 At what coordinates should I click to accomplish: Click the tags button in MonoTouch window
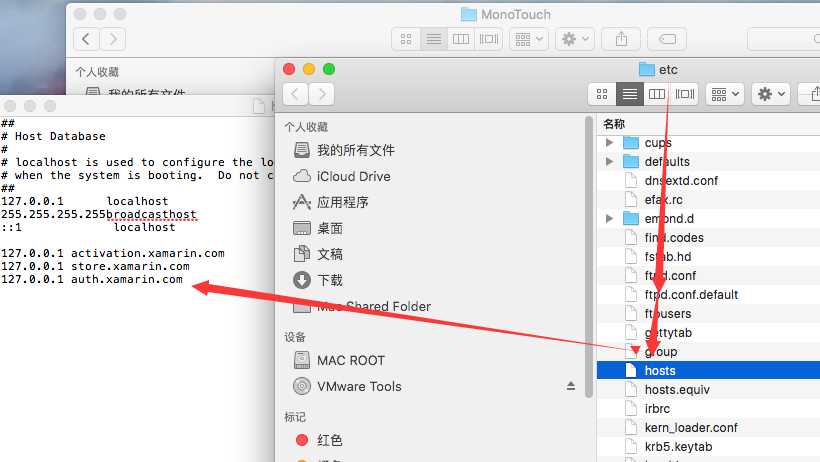click(667, 39)
